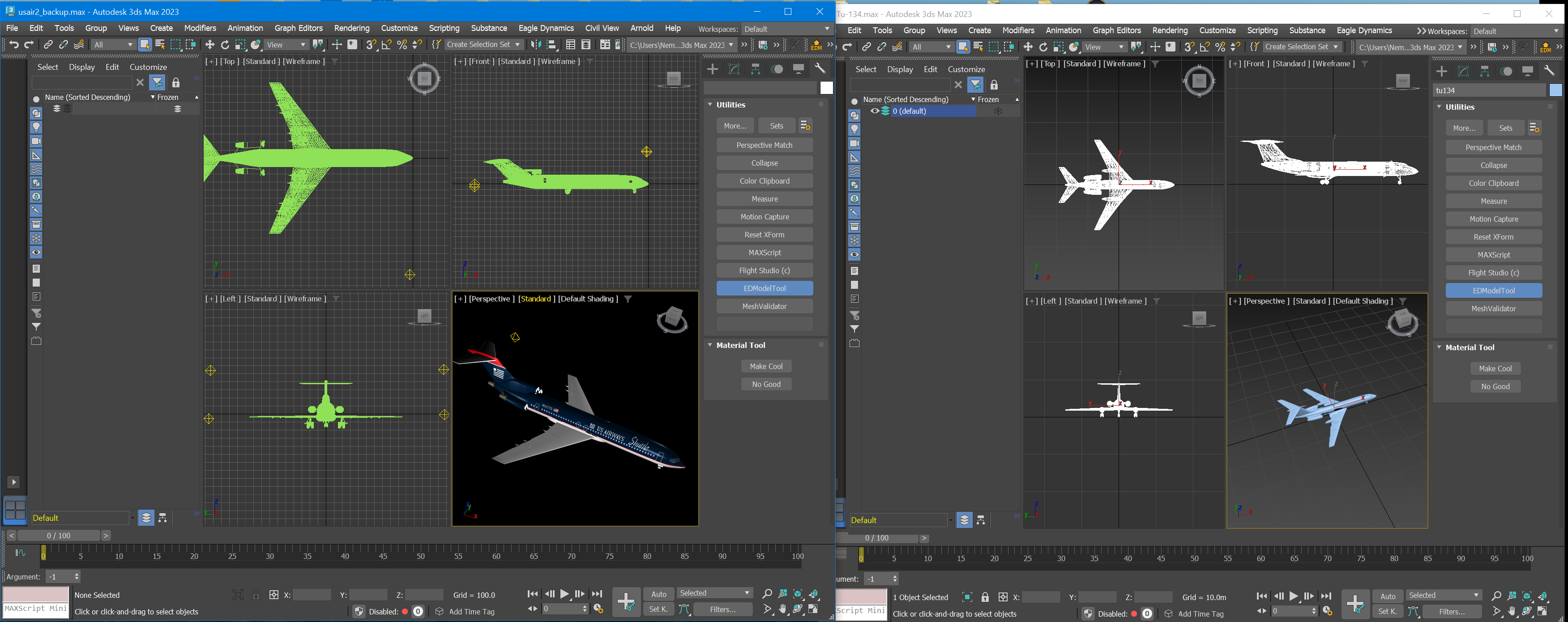Open All selection filter dropdown in usair2_backup
Screen dimensions: 1568x622
113,44
